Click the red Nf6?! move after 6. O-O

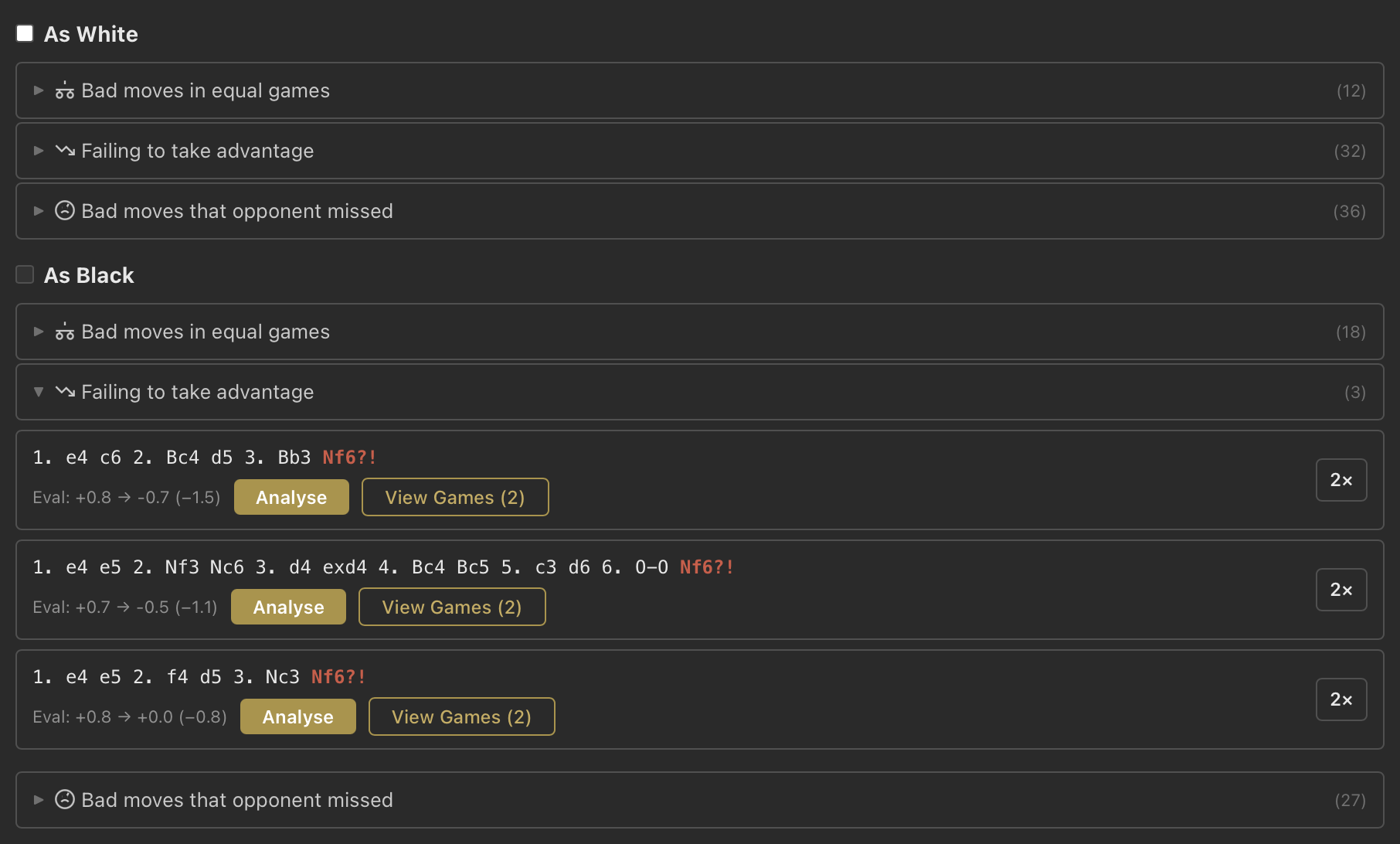[706, 567]
